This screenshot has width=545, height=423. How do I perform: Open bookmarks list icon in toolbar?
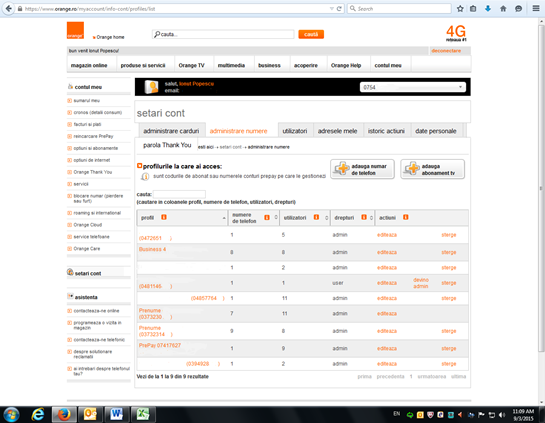click(473, 9)
